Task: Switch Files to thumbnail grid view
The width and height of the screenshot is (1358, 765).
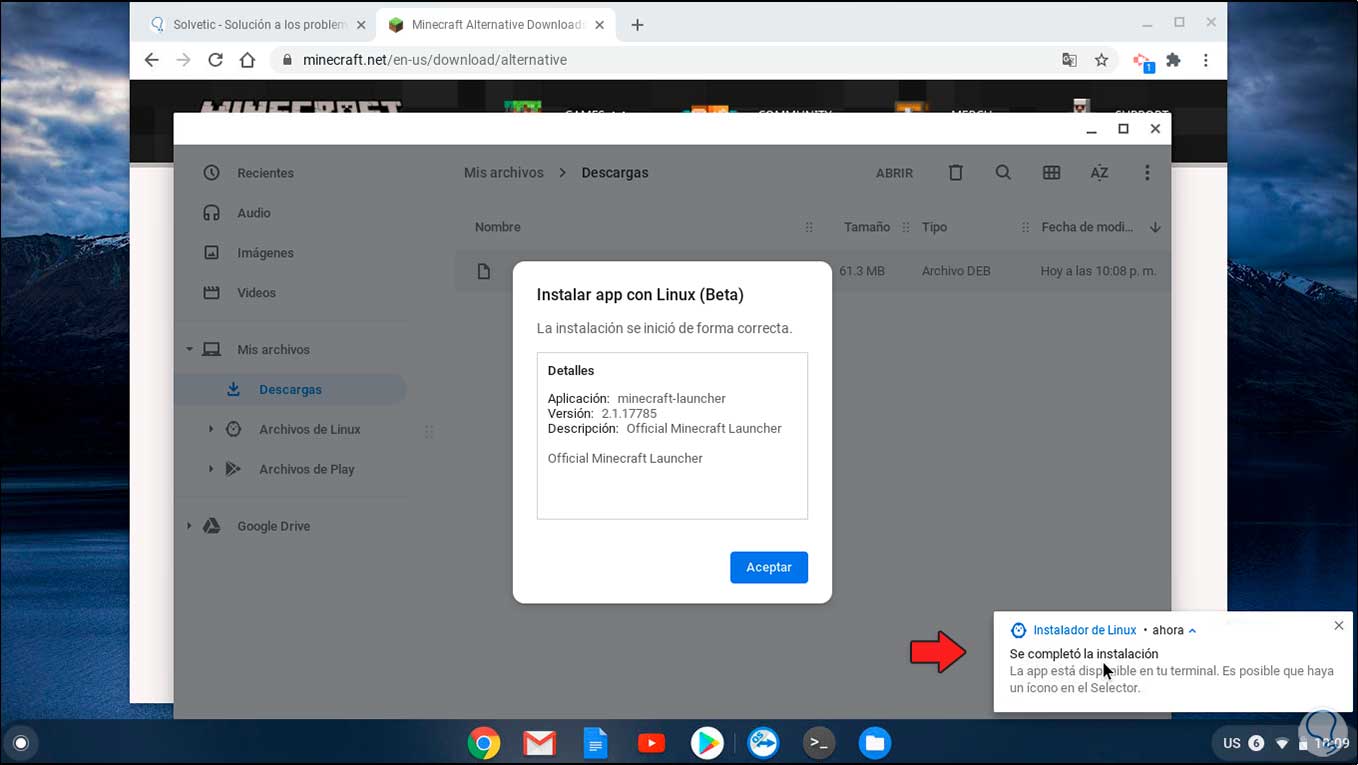Action: pyautogui.click(x=1051, y=173)
